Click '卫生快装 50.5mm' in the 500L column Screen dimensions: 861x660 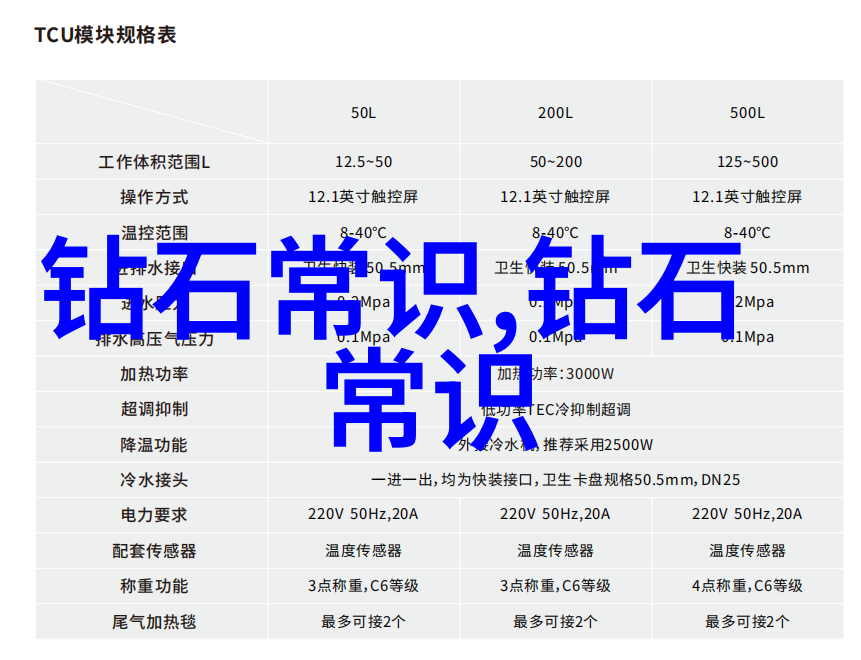point(747,268)
